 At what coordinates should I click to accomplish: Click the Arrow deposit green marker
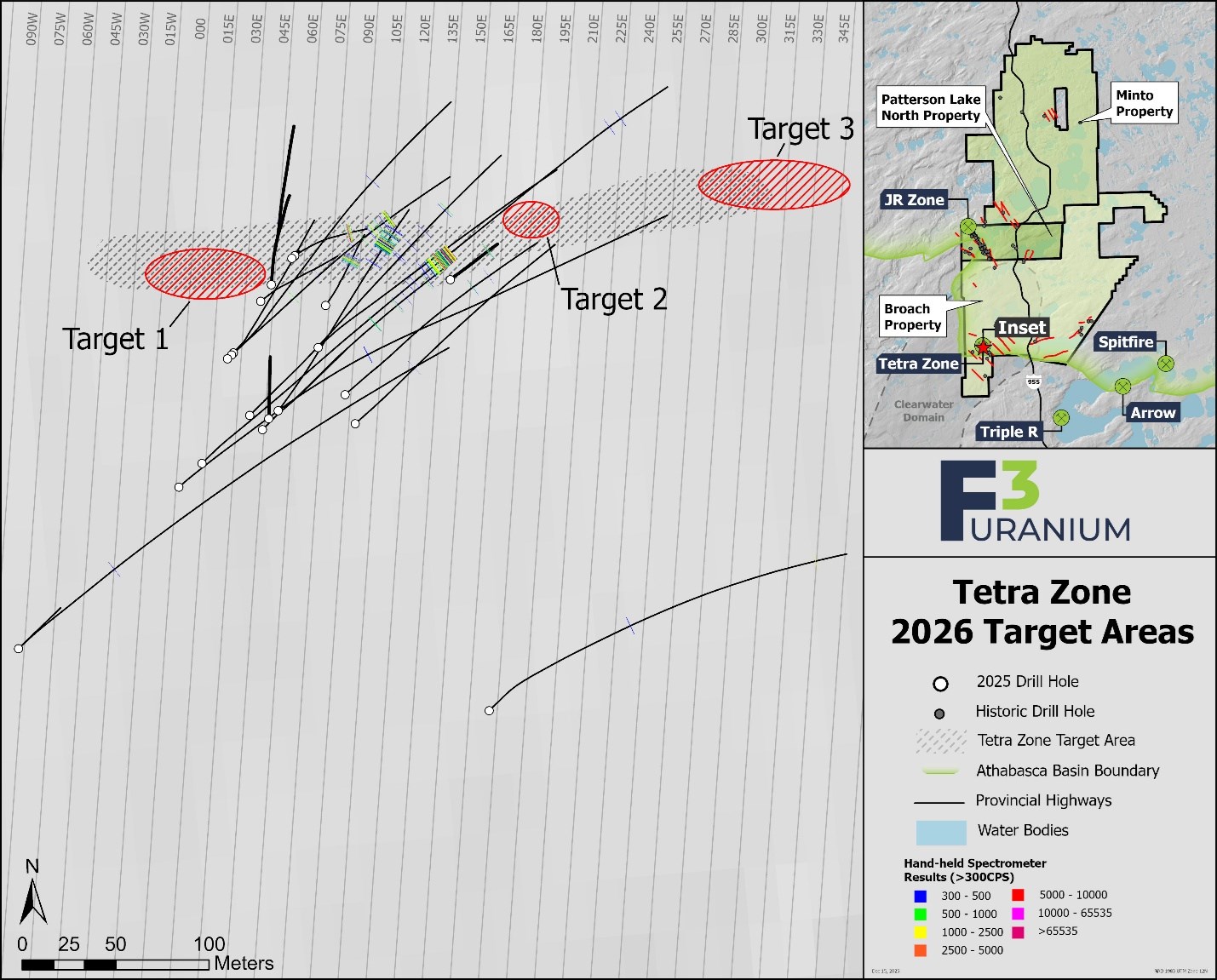pos(1122,386)
